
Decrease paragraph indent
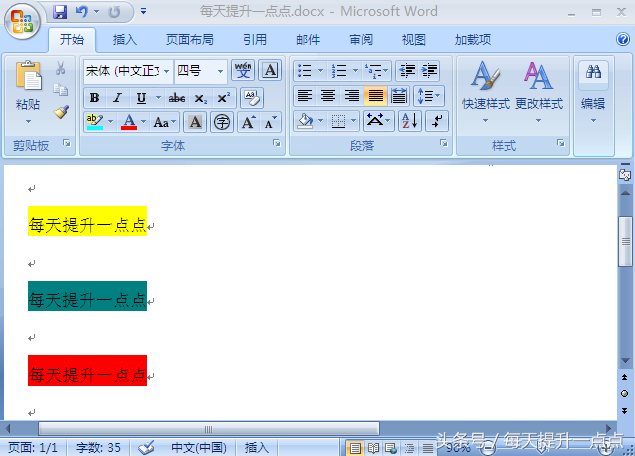407,70
